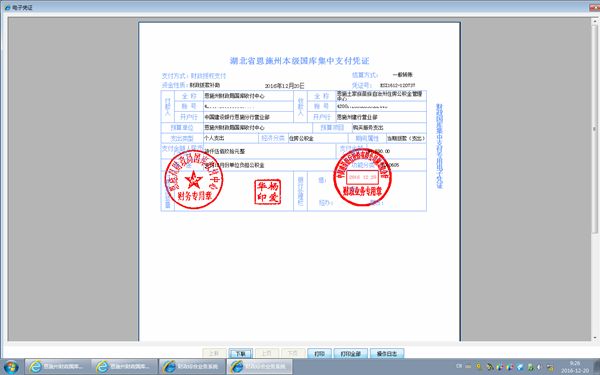Open third taskbar 财政综合业务系统 IE window
The width and height of the screenshot is (600, 375).
click(192, 367)
